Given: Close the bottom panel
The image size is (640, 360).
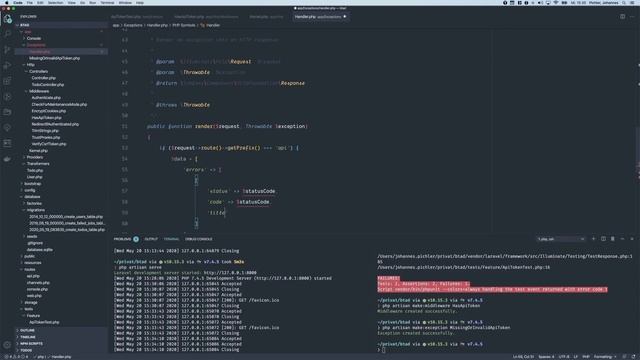Looking at the screenshot, I should (632, 239).
